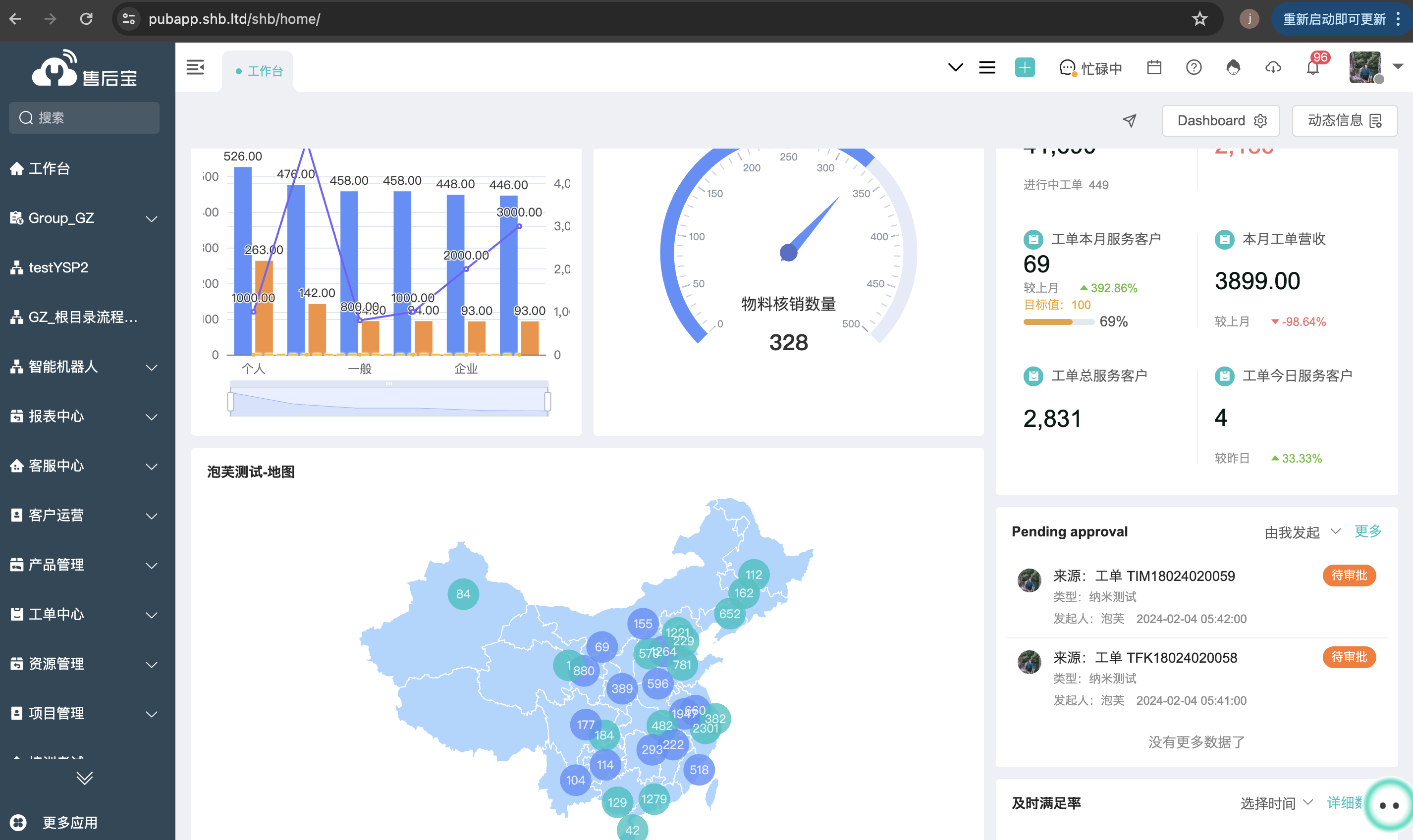The height and width of the screenshot is (840, 1413).
Task: Open the 工作台 sidebar item
Action: 87,168
